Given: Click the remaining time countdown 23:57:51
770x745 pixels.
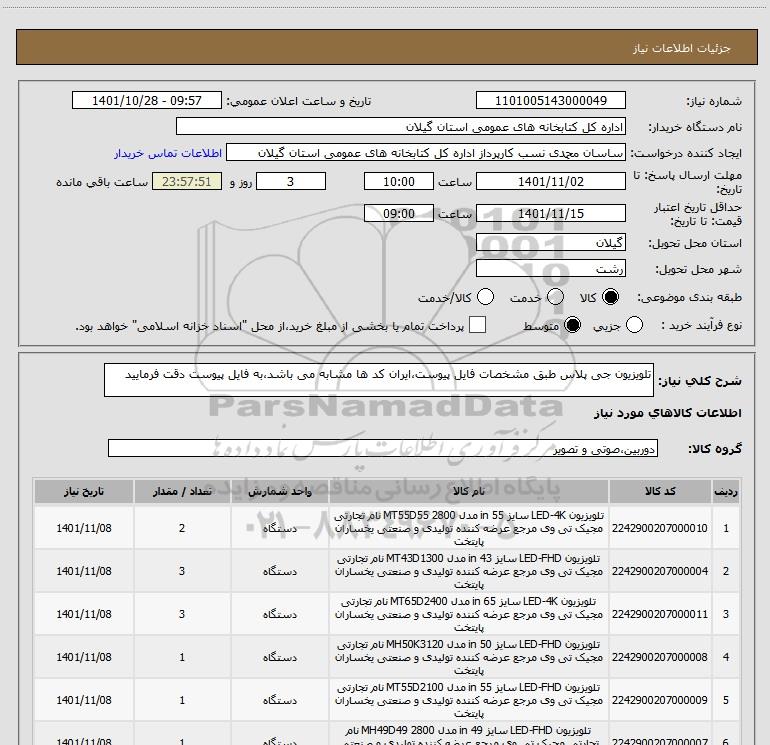Looking at the screenshot, I should click(187, 181).
